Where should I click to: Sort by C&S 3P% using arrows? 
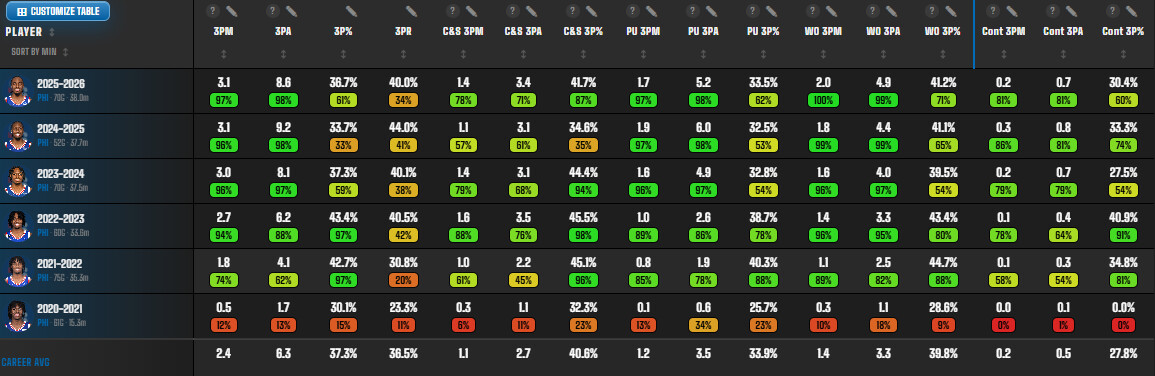pos(583,55)
